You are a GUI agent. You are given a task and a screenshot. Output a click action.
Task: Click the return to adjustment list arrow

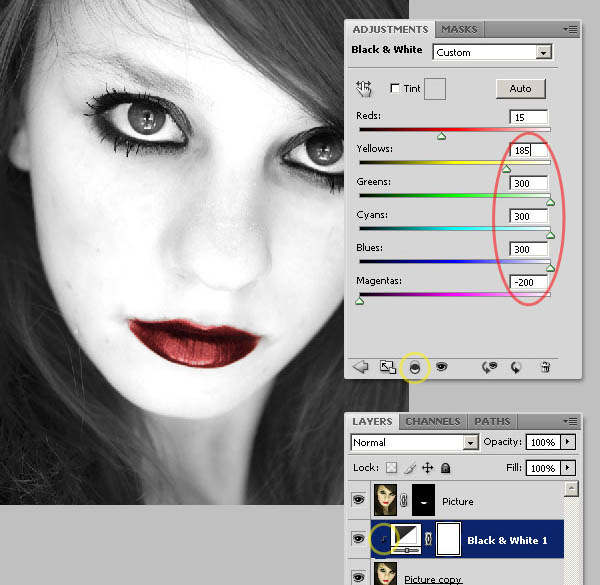pos(360,367)
